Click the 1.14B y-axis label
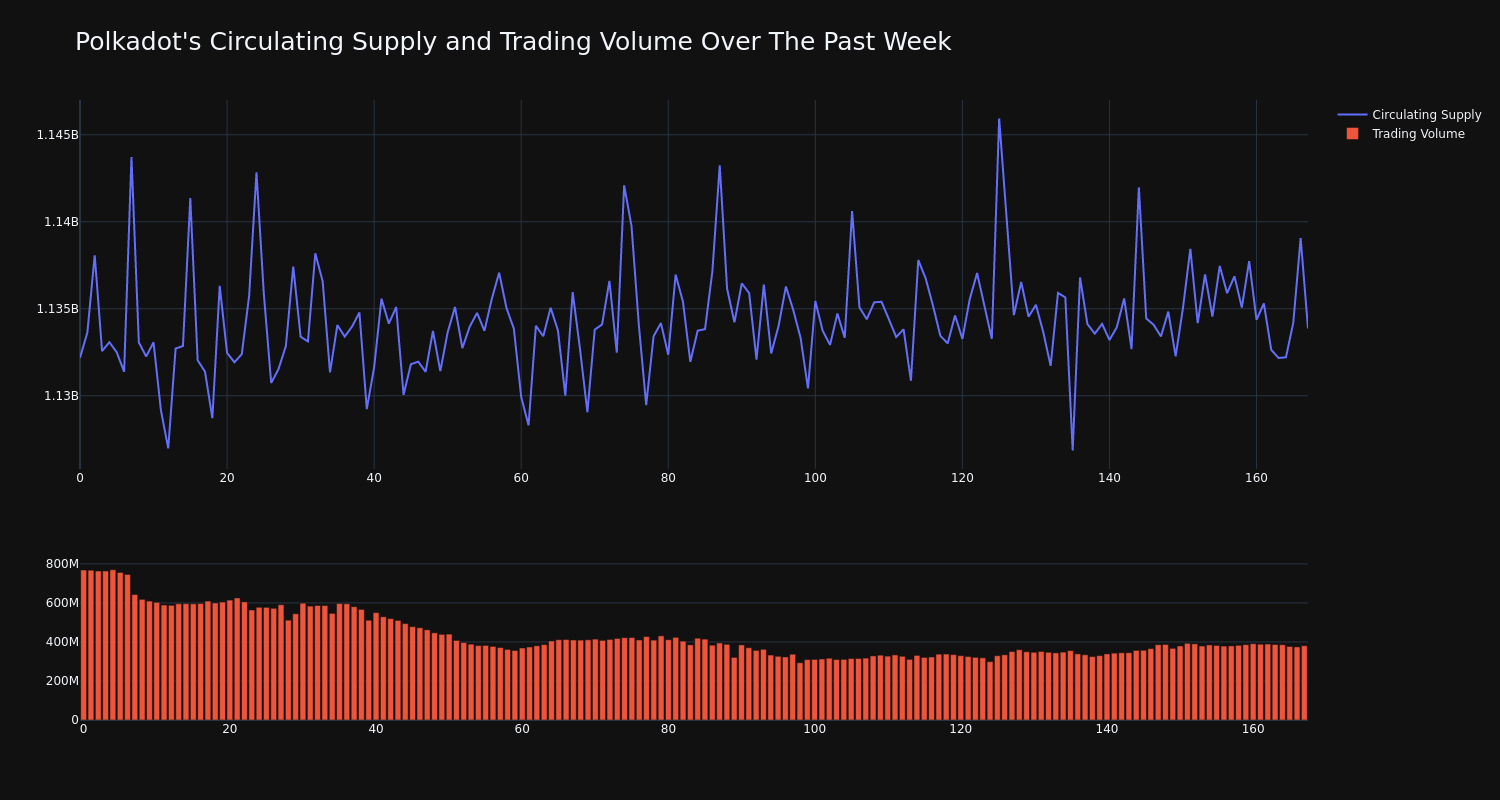The width and height of the screenshot is (1500, 800). pyautogui.click(x=61, y=222)
